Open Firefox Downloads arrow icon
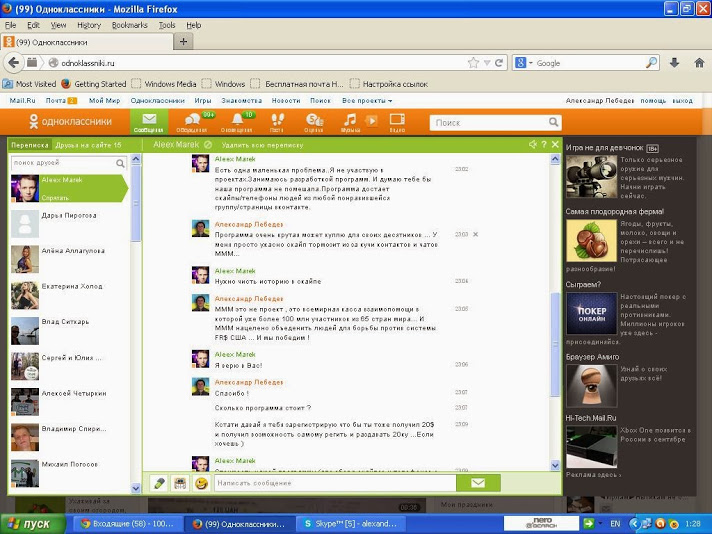The width and height of the screenshot is (712, 534). pyautogui.click(x=674, y=63)
